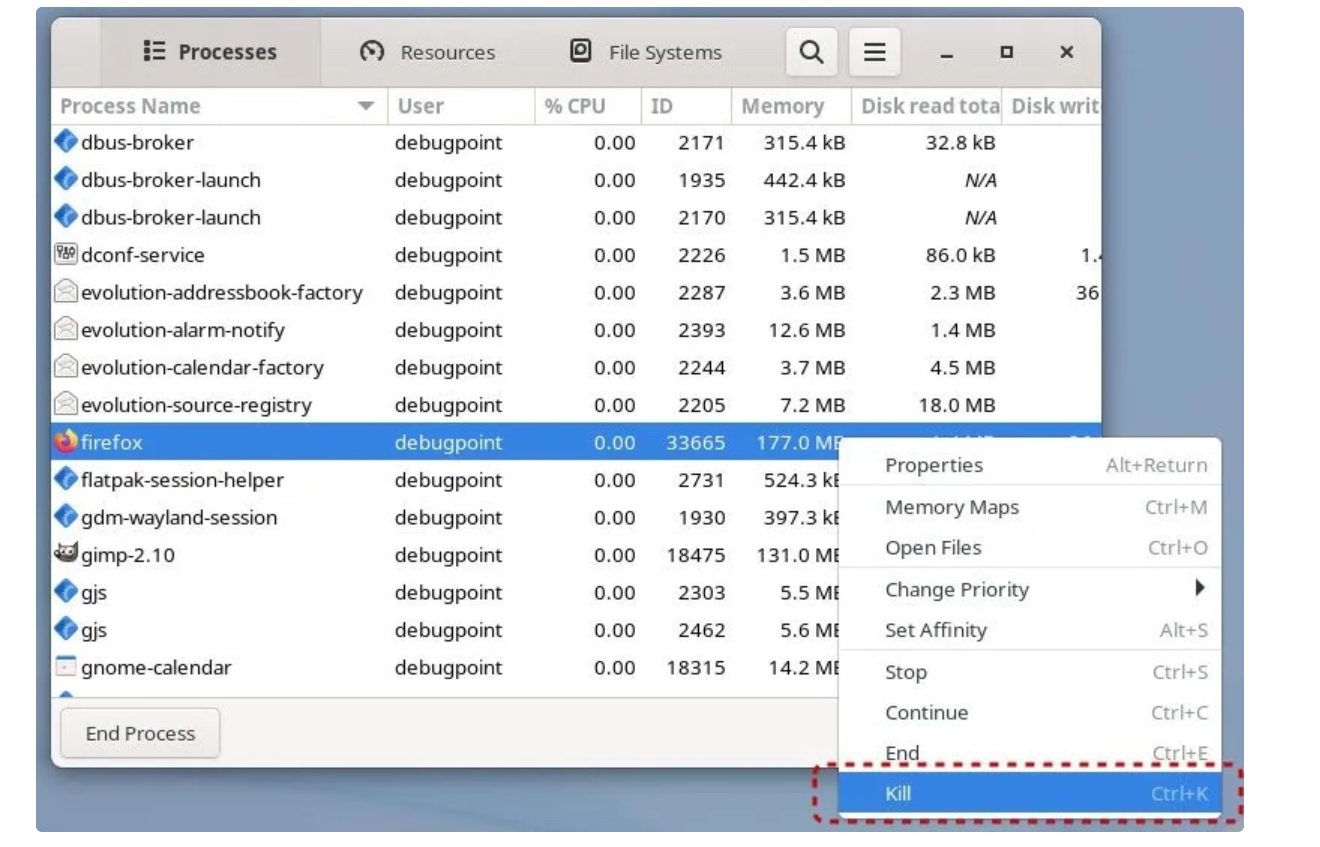Click the gdm-wayland-session process icon
Viewport: 1320px width, 847px height.
[x=66, y=517]
